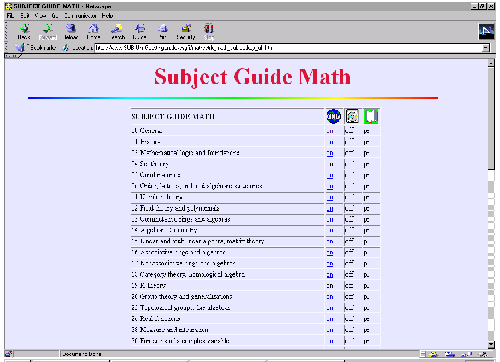This screenshot has width=500, height=362.
Task: Click the security lock icon in status bar
Action: (x=9, y=354)
